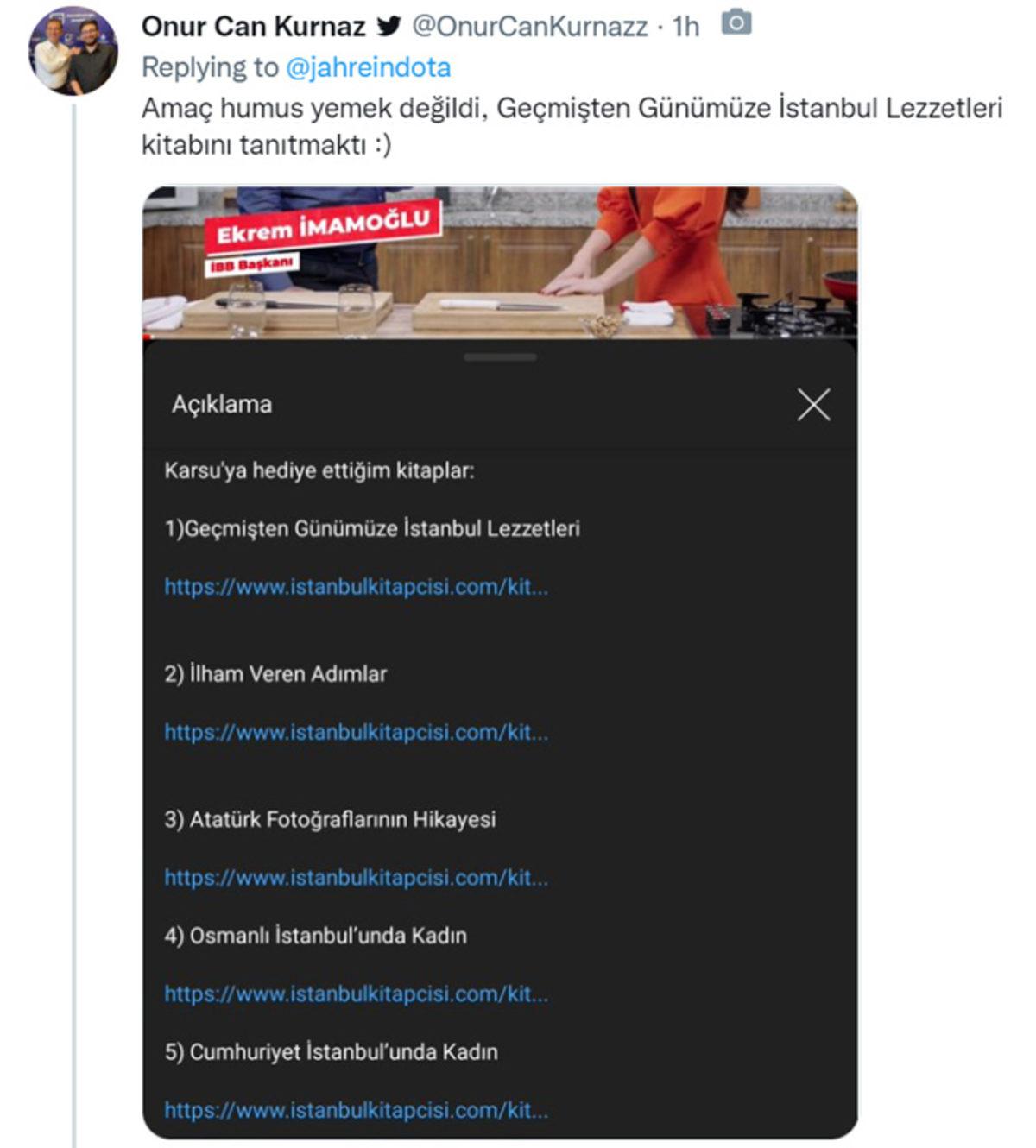Click the vertical reply thread line

click(72, 604)
